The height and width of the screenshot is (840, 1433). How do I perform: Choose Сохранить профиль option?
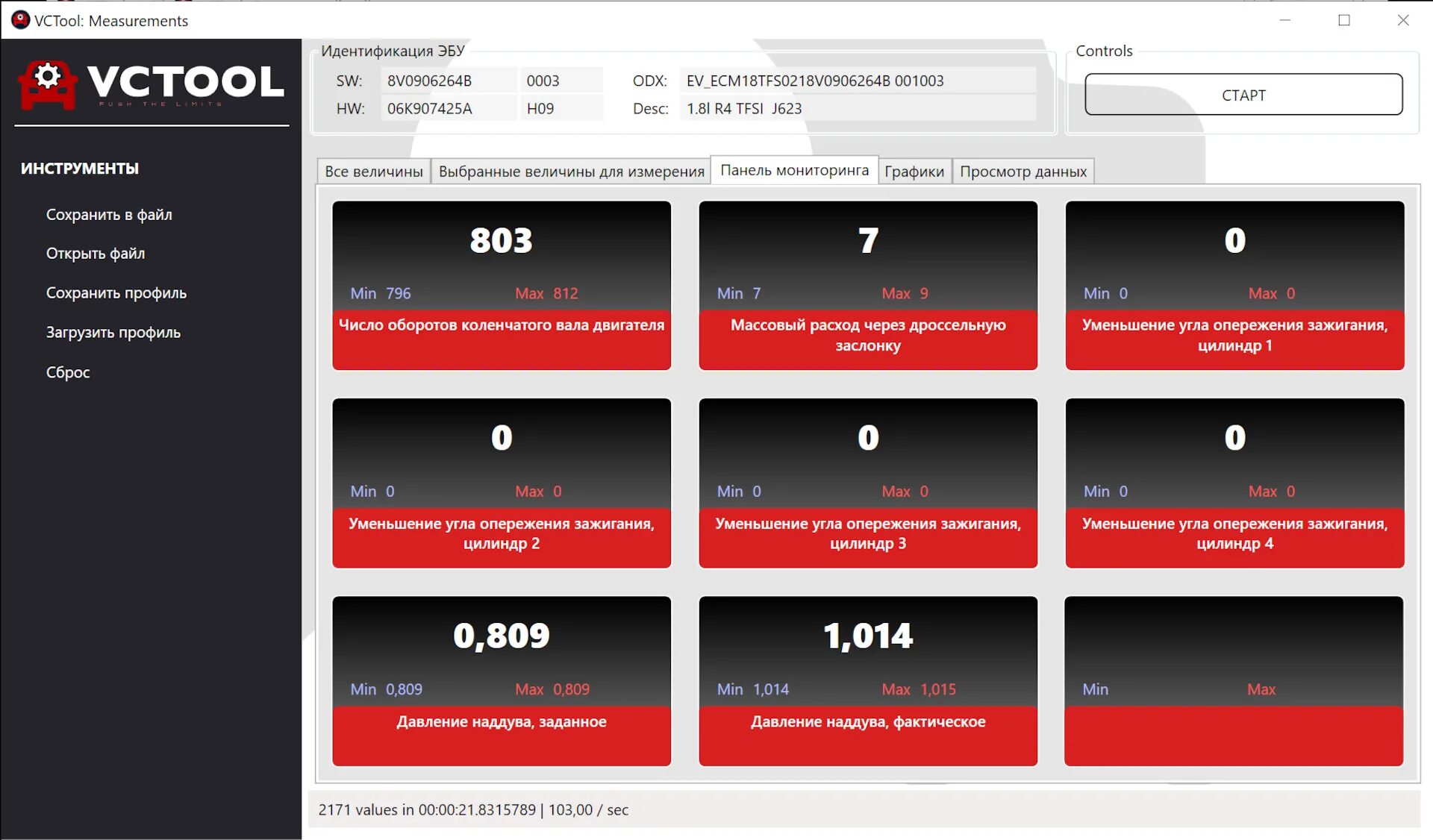point(116,293)
